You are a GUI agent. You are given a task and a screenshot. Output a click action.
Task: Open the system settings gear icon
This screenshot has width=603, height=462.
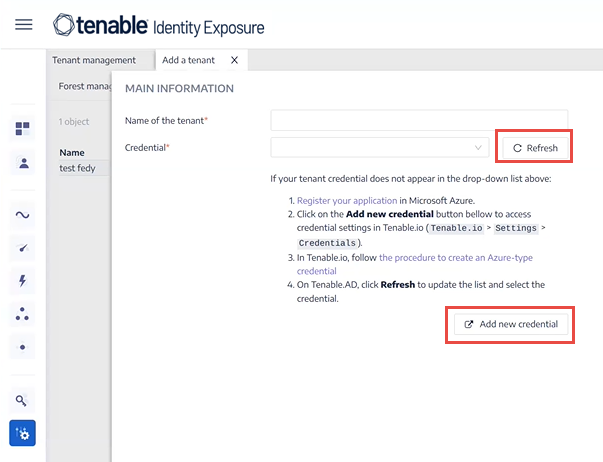tap(22, 433)
